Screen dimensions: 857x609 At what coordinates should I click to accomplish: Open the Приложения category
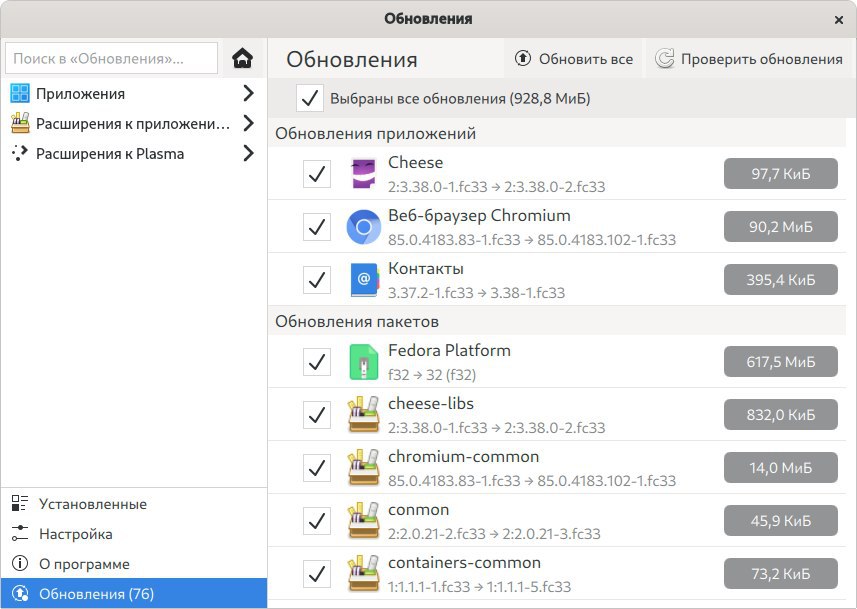tap(134, 93)
